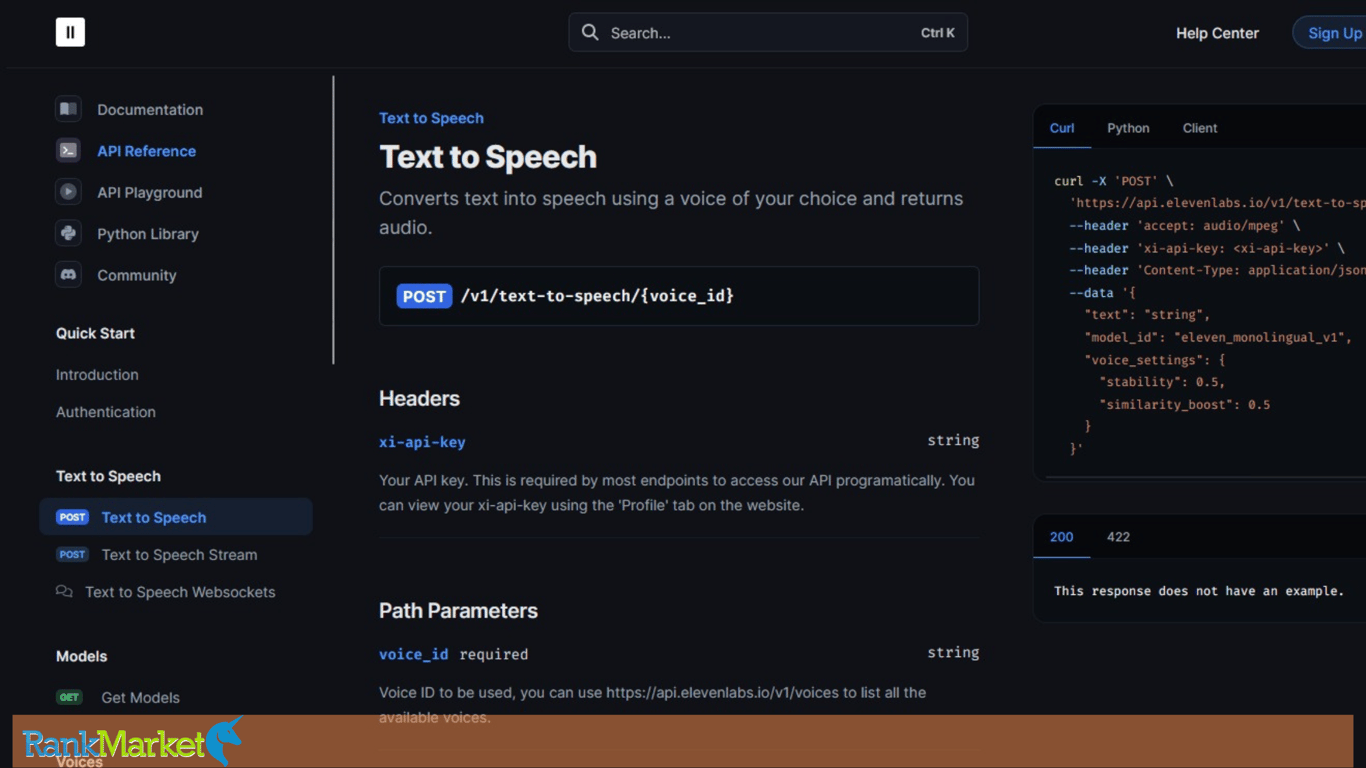Image resolution: width=1366 pixels, height=768 pixels.
Task: Click the Ctrl K shortcut hint
Action: [938, 33]
